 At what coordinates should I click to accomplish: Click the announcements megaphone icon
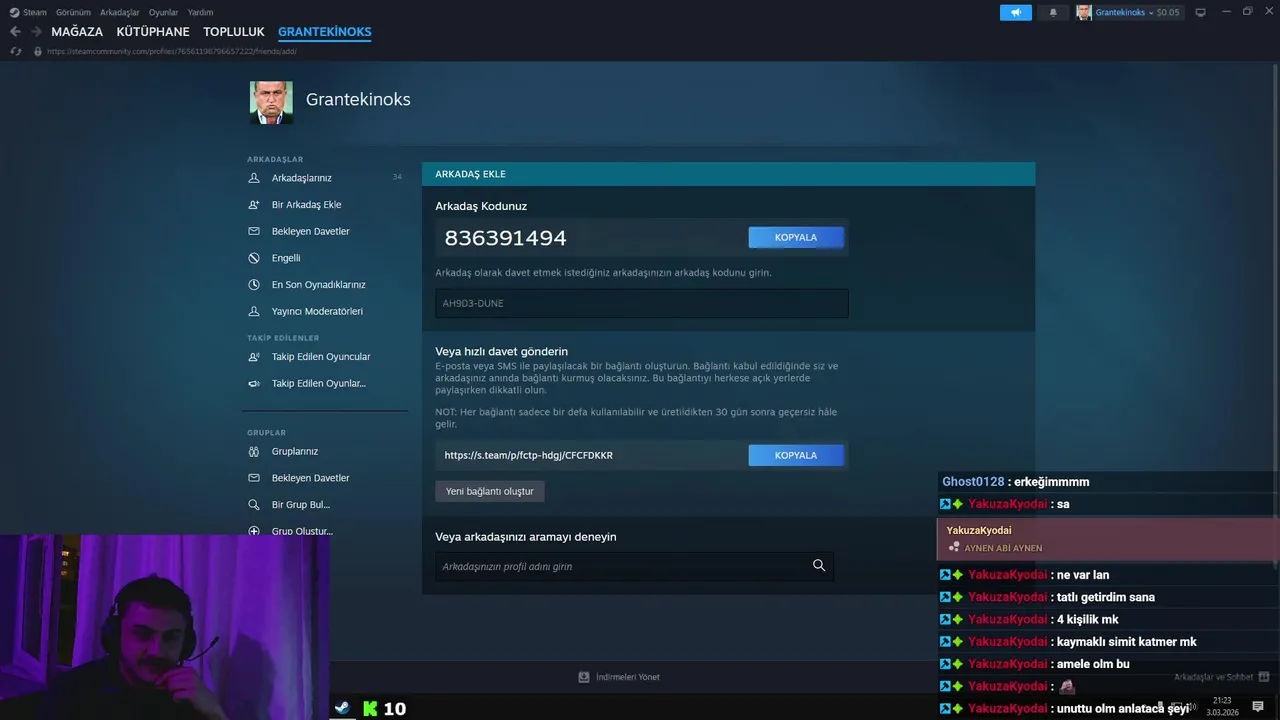click(1016, 12)
